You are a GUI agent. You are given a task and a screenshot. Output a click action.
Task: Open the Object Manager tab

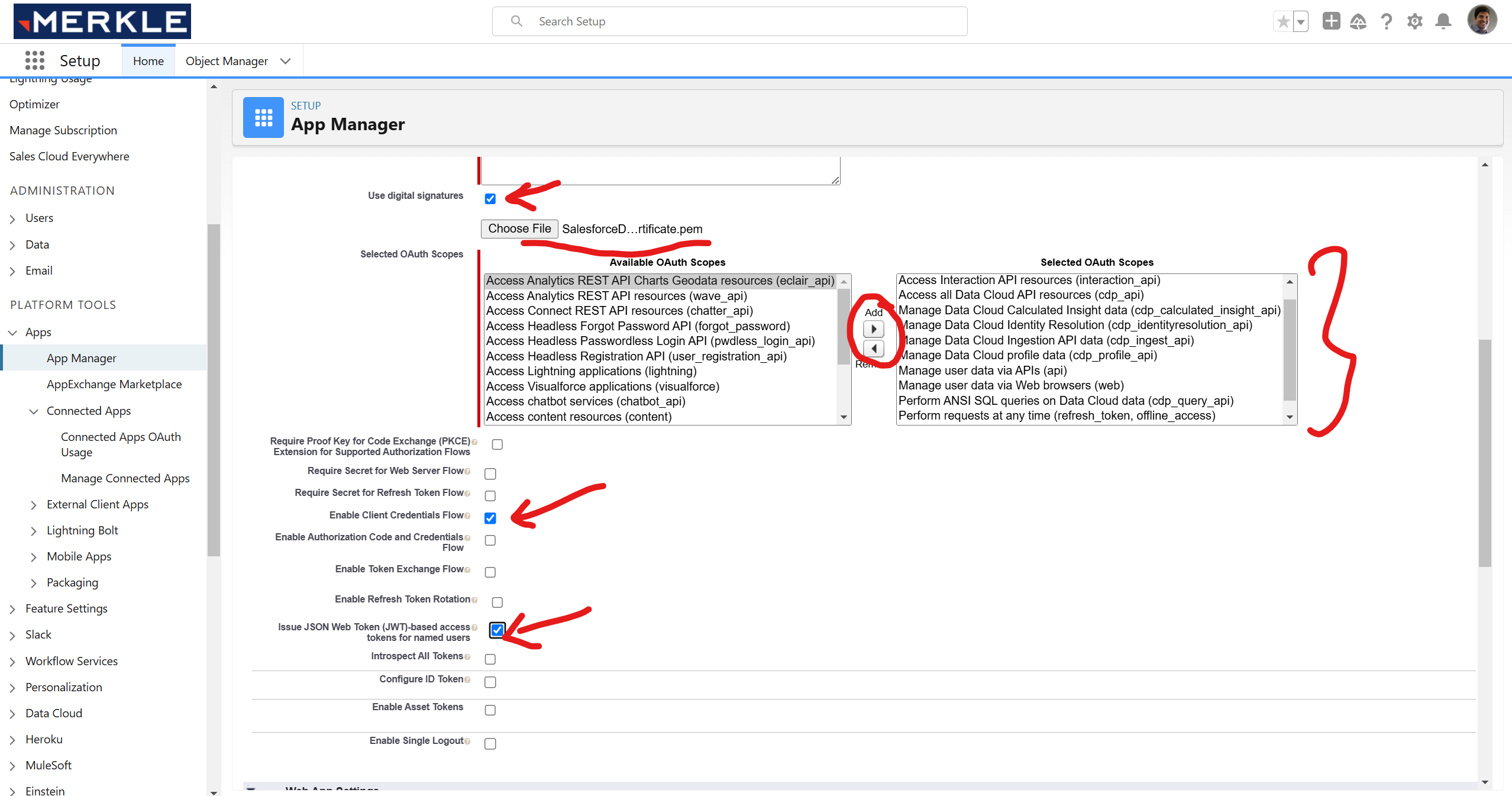click(227, 61)
